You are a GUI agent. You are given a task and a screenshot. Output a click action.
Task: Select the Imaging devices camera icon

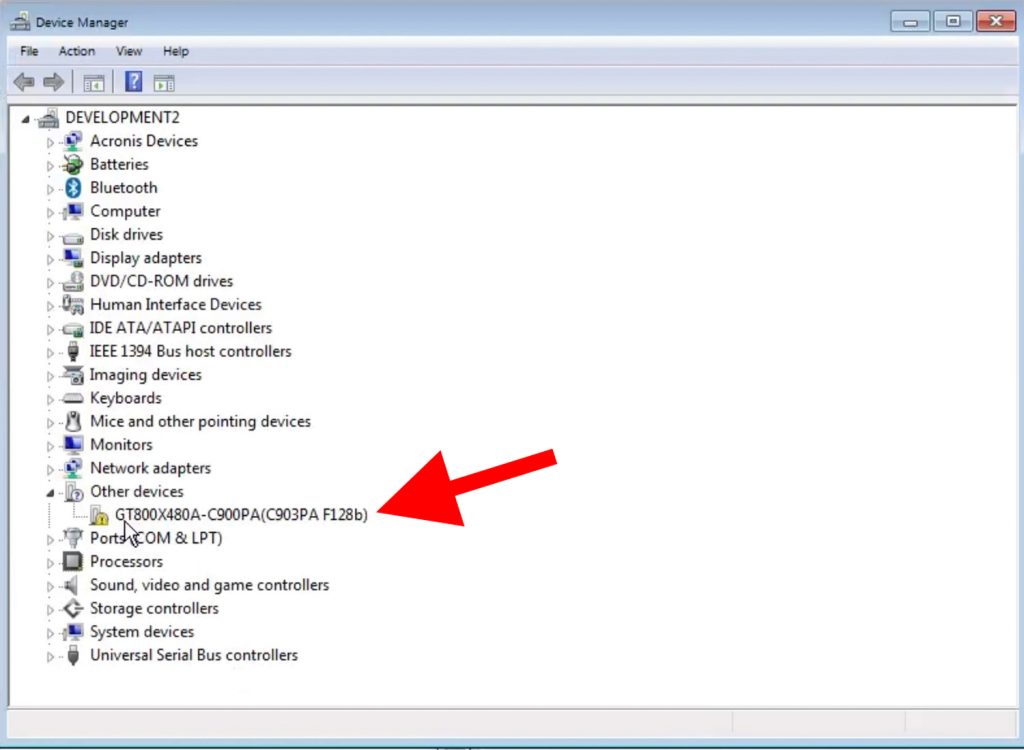pyautogui.click(x=73, y=375)
